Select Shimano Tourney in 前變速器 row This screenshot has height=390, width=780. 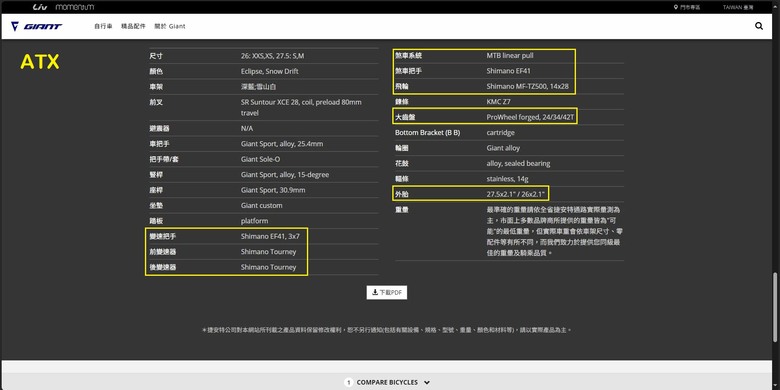[269, 252]
